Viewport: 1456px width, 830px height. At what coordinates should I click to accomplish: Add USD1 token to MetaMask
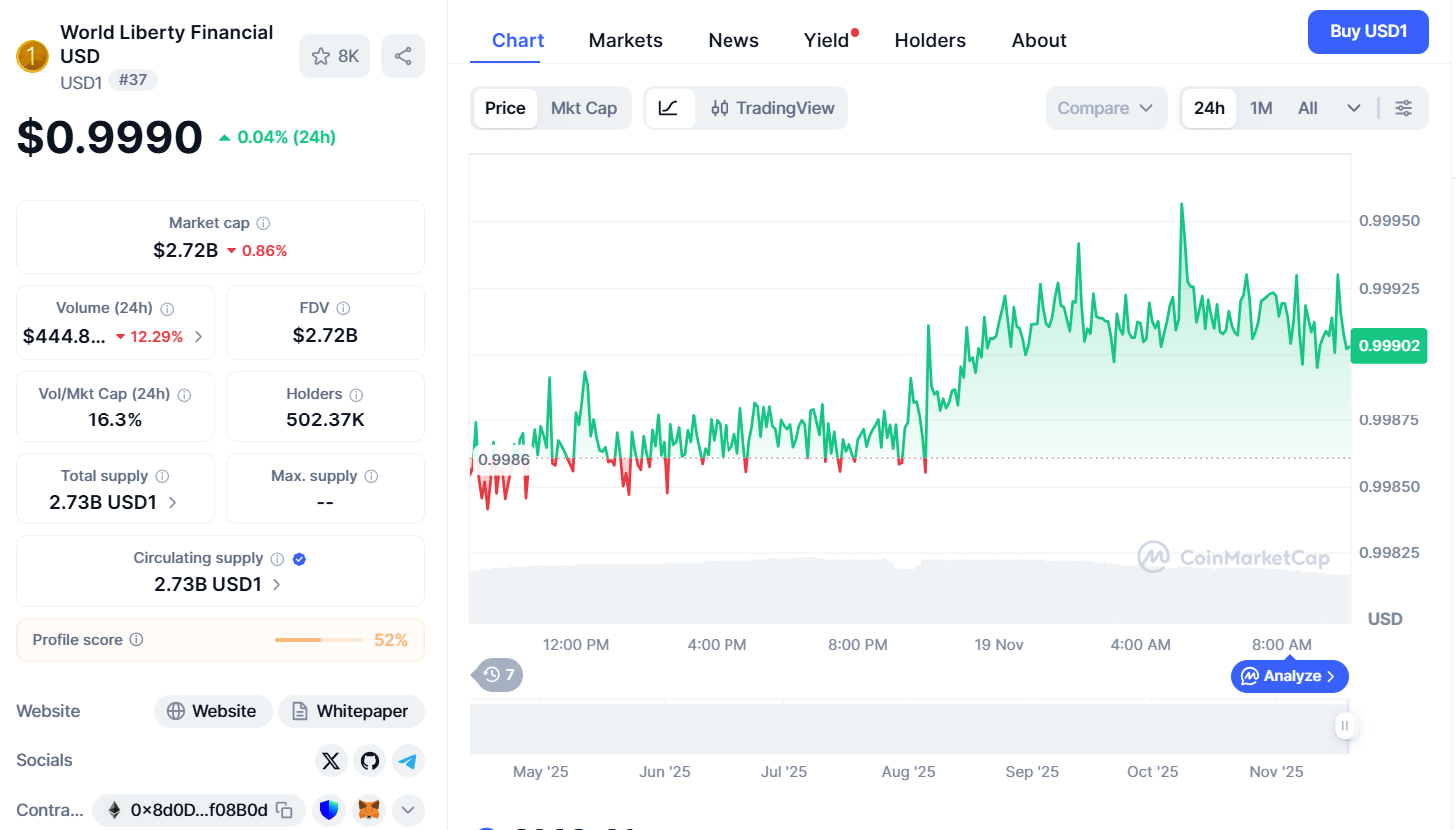pos(368,809)
